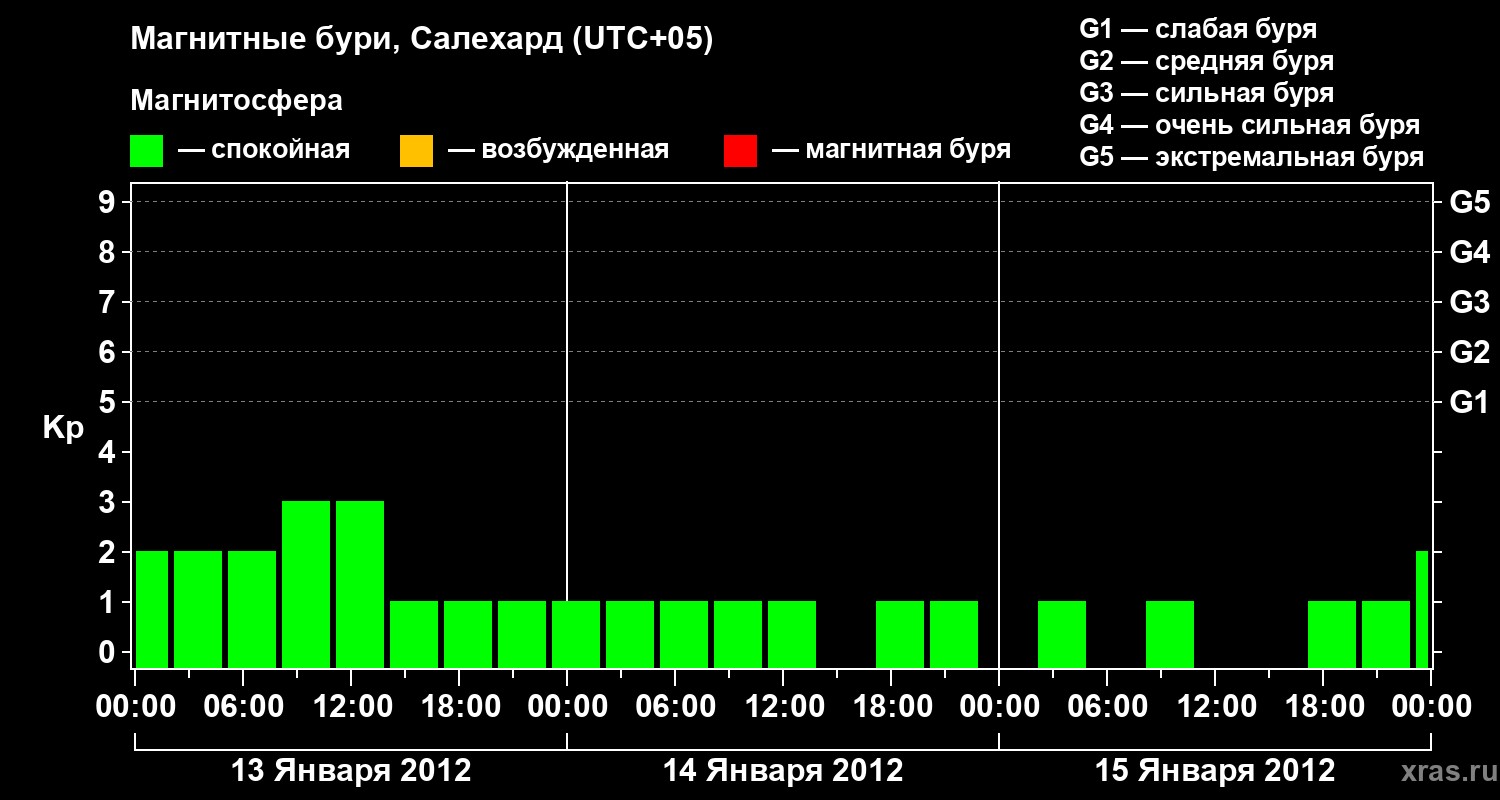
Task: Click the 06:00 time label on 14 January
Action: pos(675,706)
